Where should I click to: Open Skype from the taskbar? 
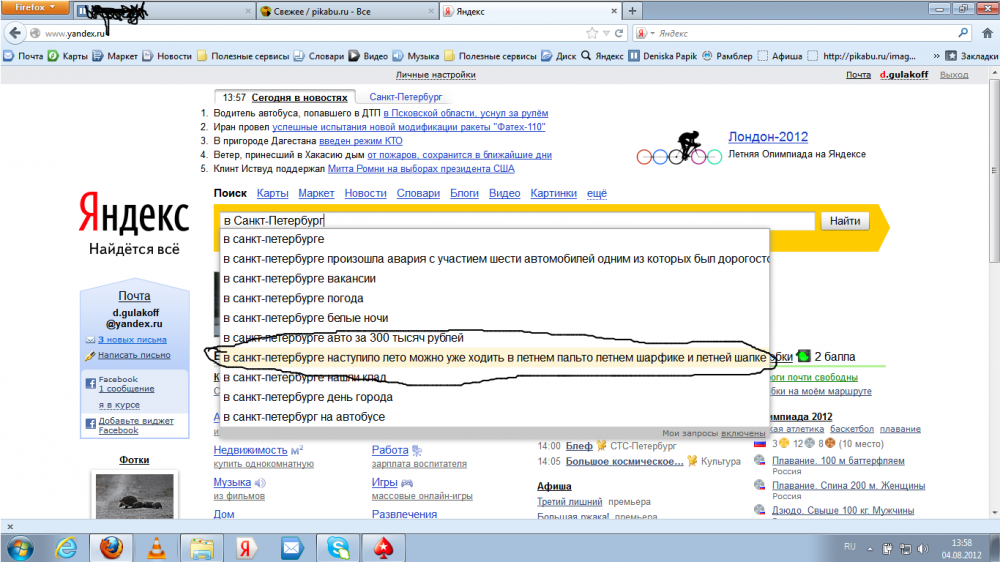click(x=338, y=548)
